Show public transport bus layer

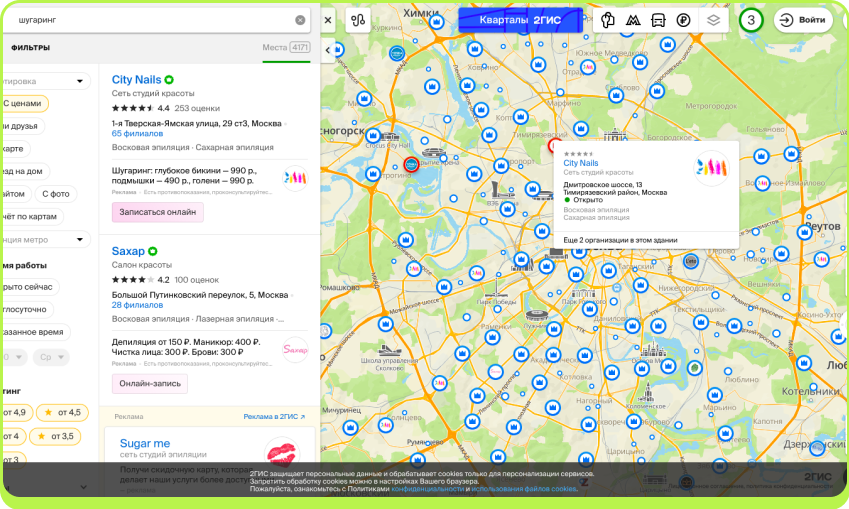658,20
